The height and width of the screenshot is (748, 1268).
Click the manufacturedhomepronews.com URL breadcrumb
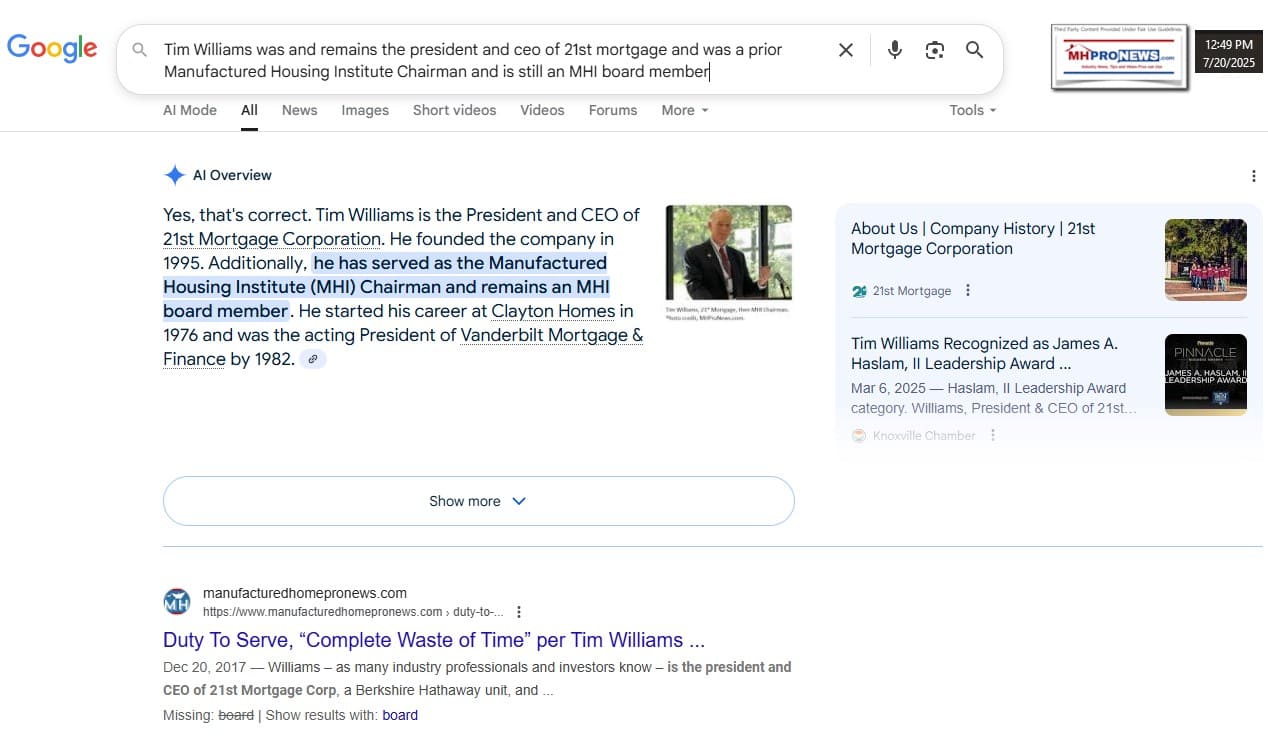pyautogui.click(x=353, y=612)
